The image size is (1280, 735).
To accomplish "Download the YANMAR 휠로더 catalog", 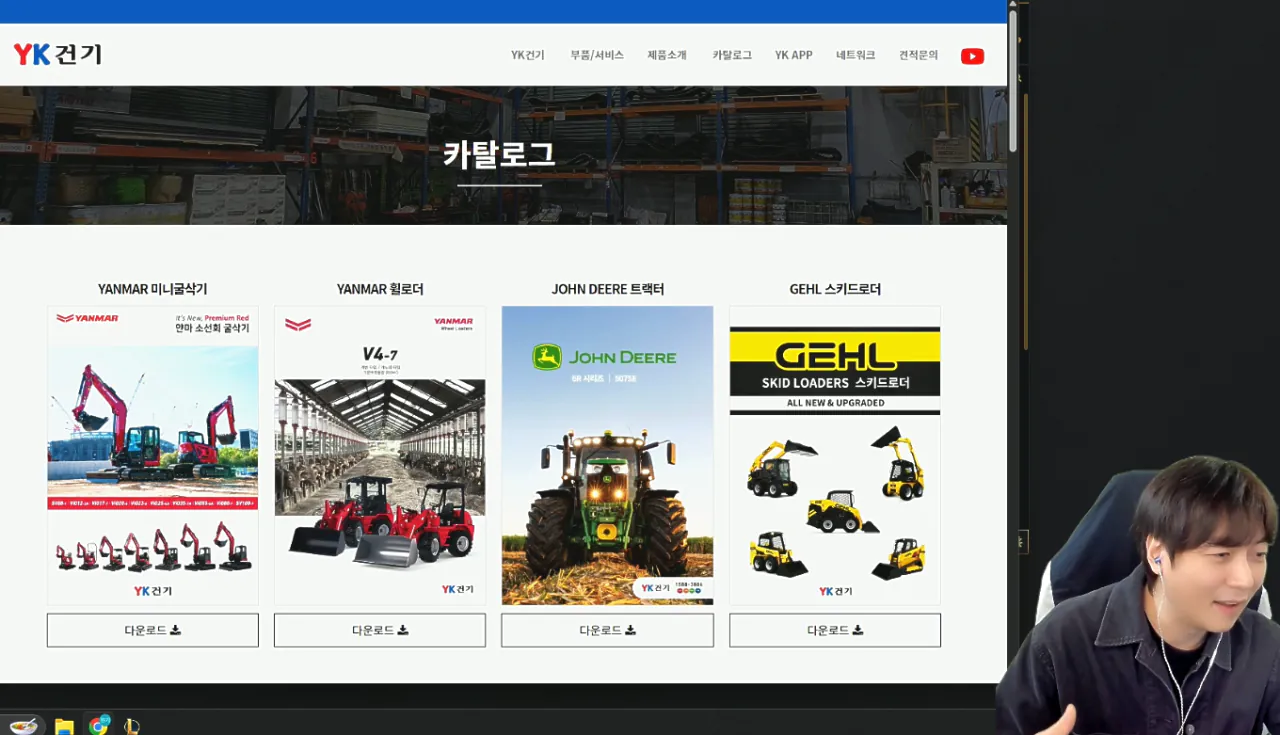I will (380, 630).
